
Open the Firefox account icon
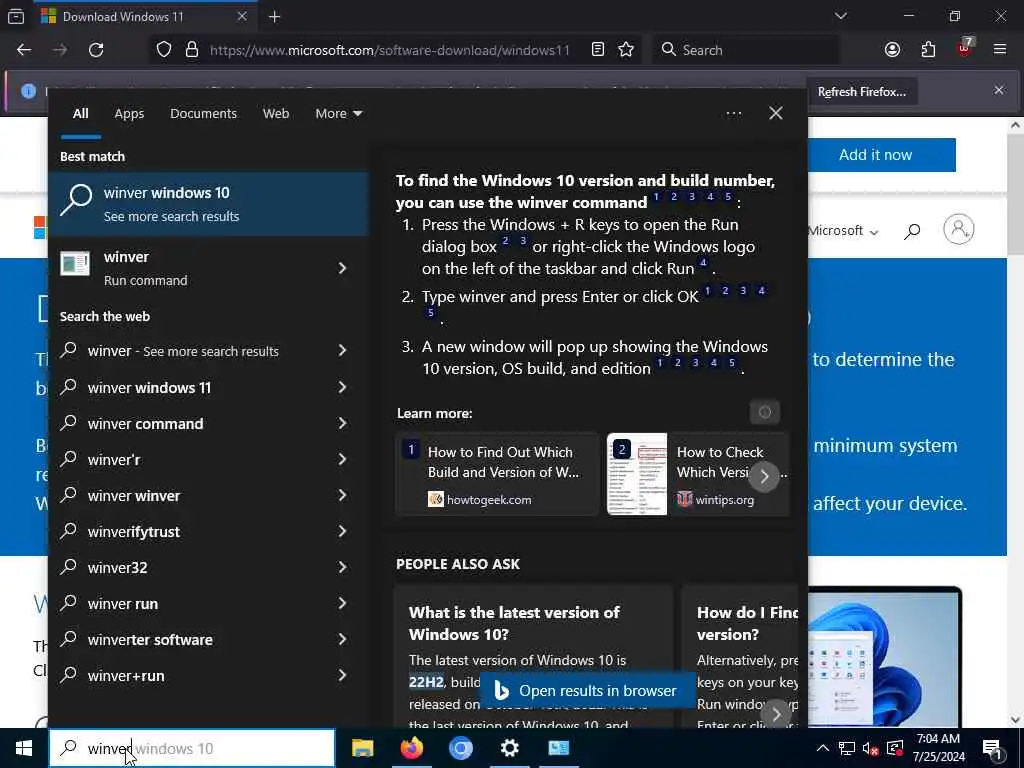(892, 50)
